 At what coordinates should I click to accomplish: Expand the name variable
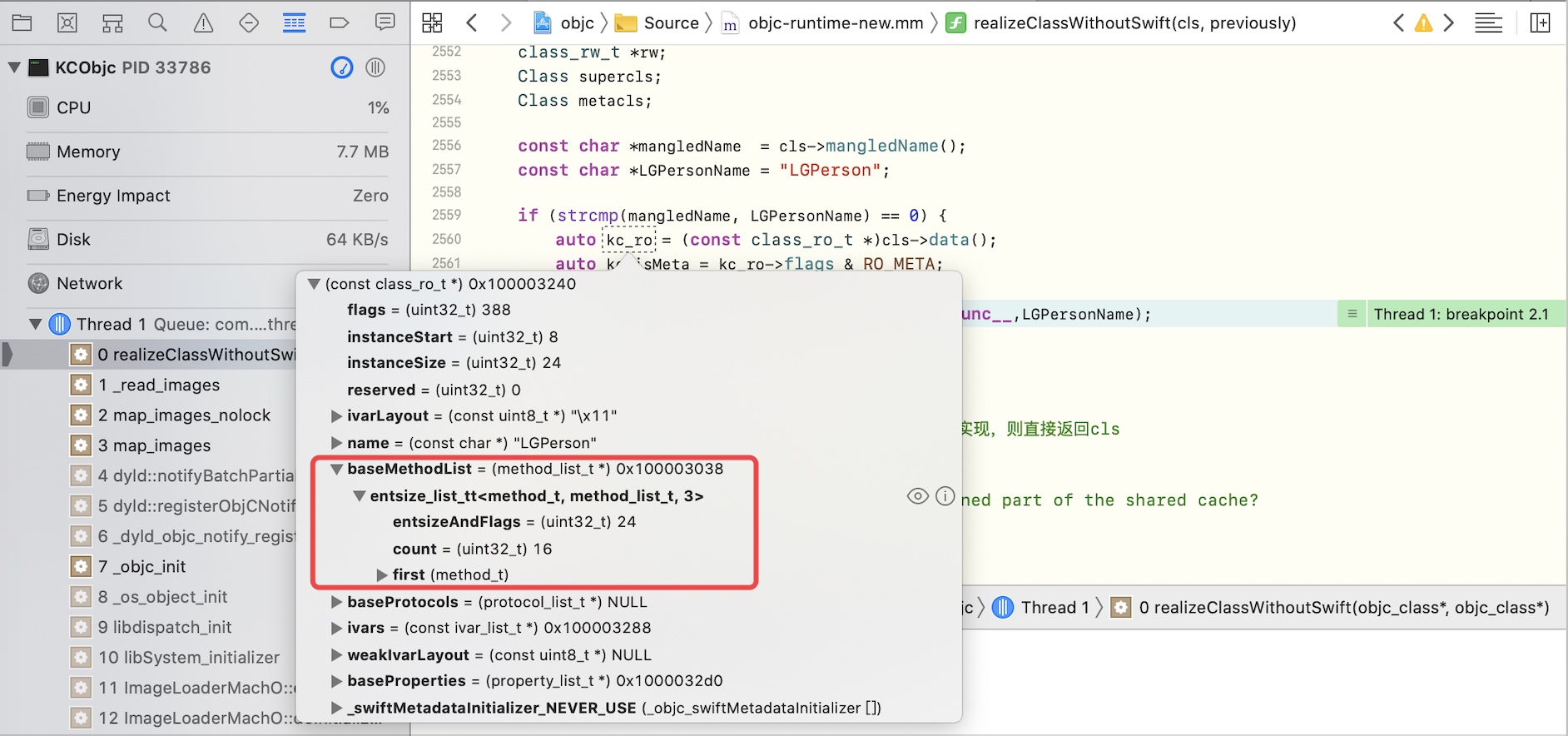click(x=336, y=443)
